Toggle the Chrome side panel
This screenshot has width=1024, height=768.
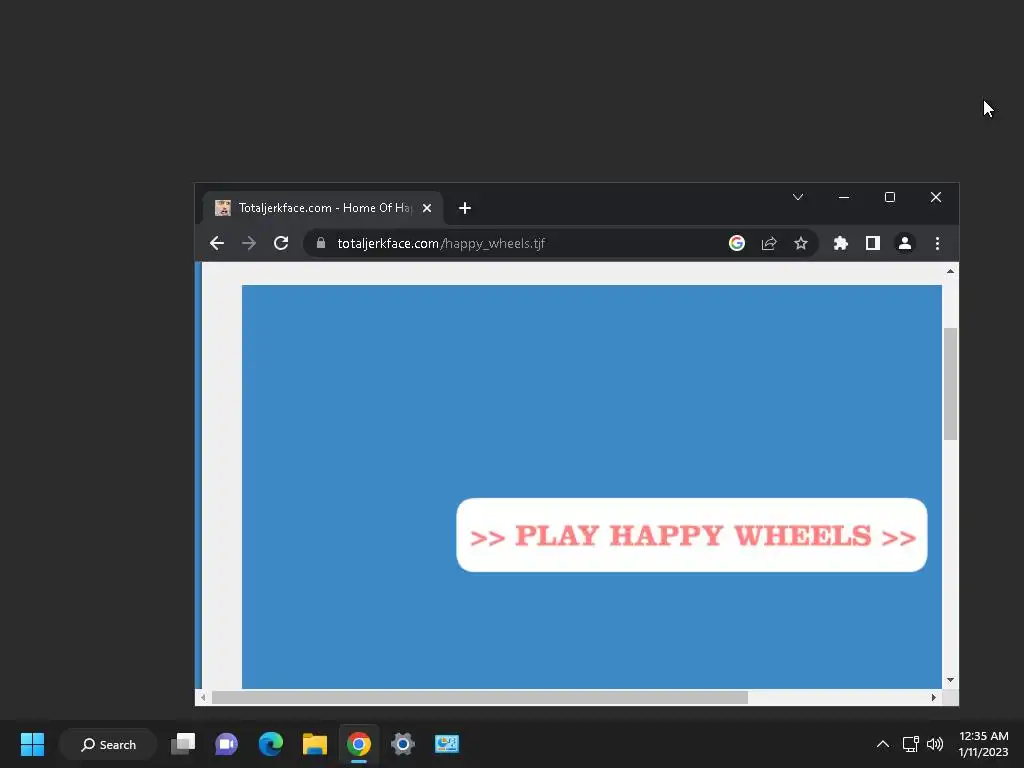(x=872, y=244)
